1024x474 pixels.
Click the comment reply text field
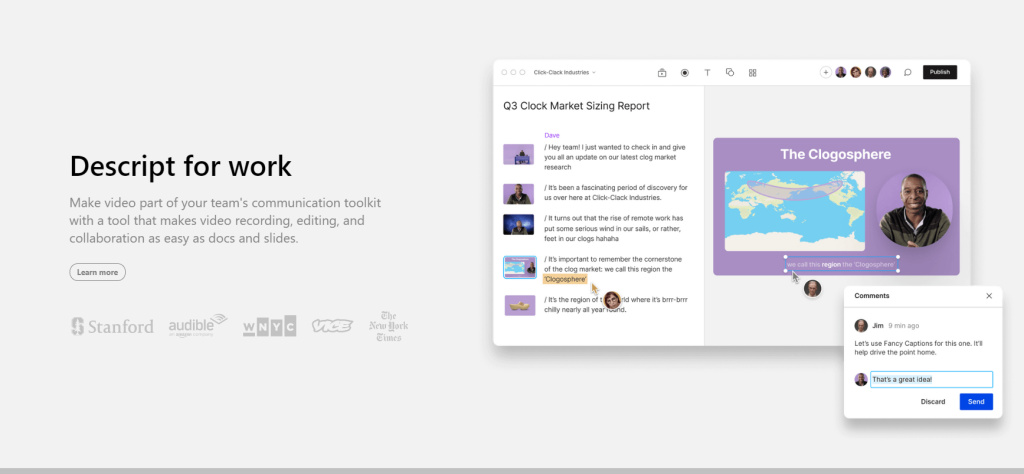pos(930,379)
